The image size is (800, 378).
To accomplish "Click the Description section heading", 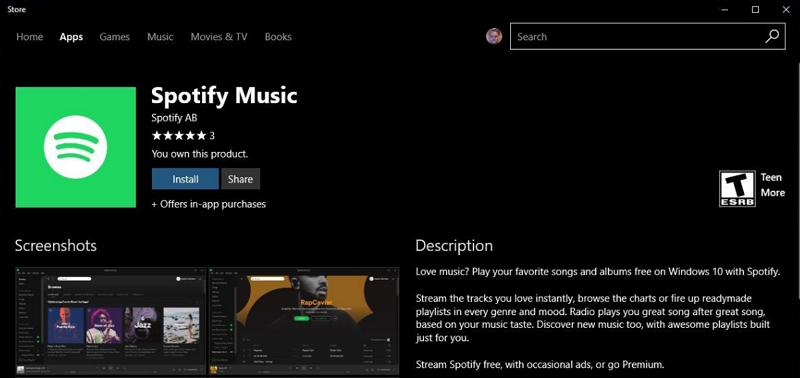I will (454, 245).
